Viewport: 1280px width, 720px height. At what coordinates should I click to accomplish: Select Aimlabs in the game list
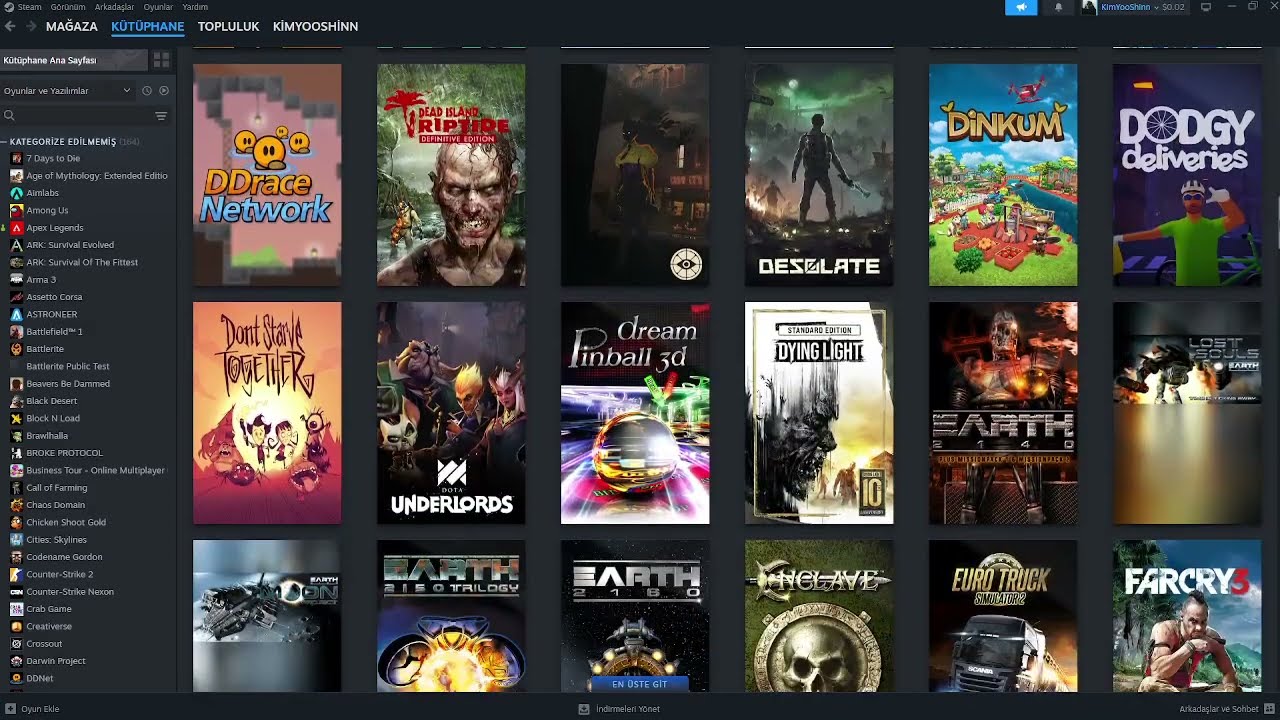click(43, 193)
